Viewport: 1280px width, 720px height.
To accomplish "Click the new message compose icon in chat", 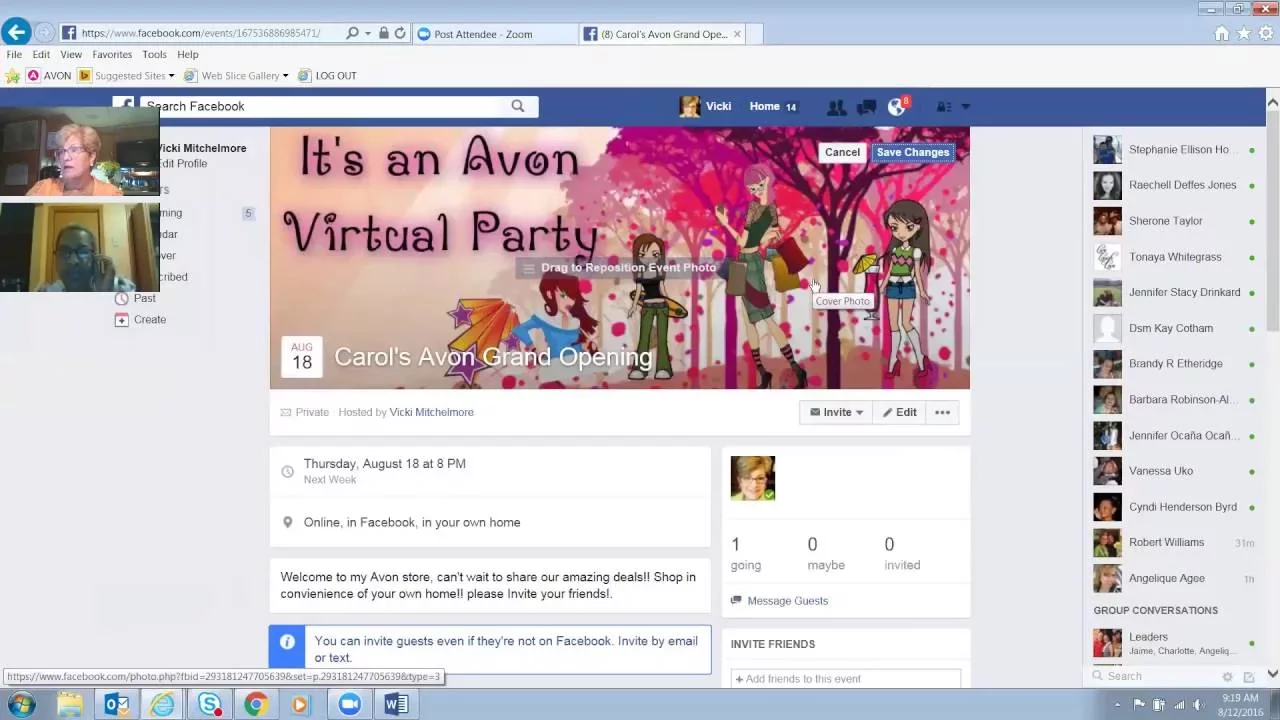I will point(1249,677).
